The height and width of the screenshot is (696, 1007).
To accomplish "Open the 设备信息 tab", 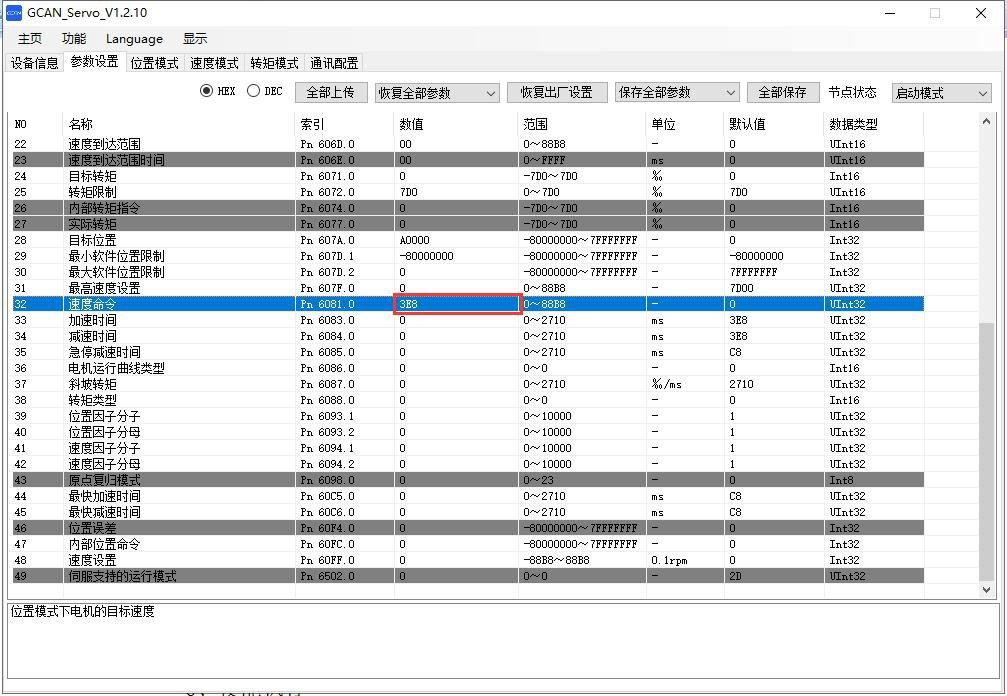I will 35,63.
